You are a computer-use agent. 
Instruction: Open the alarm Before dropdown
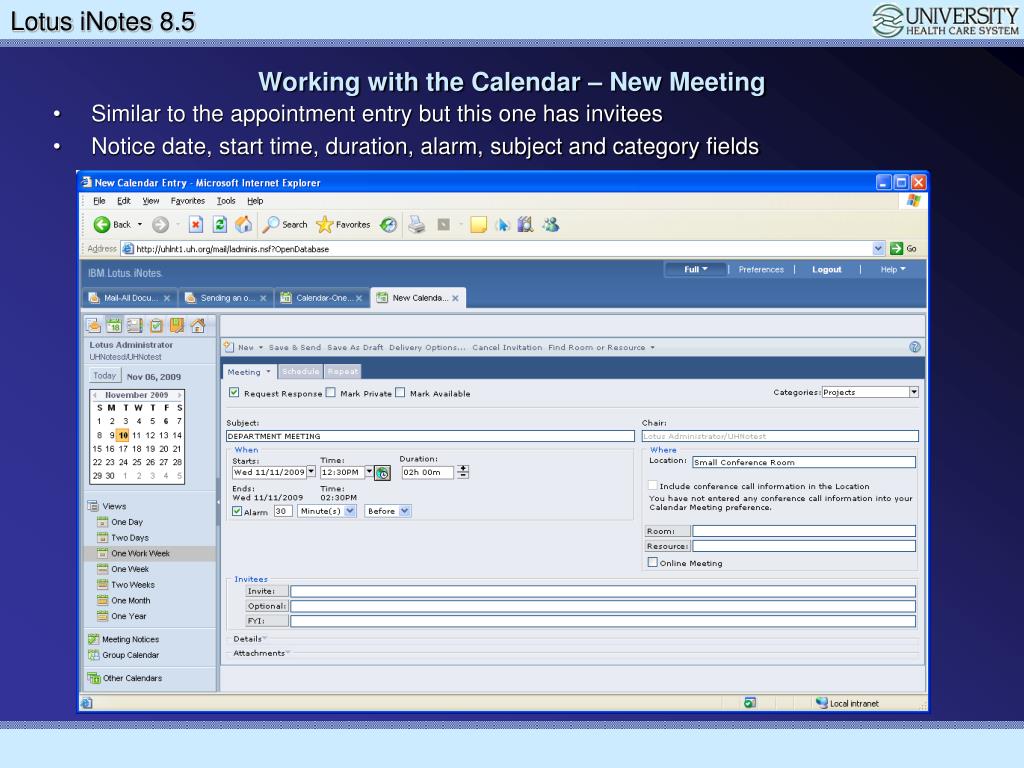[405, 511]
